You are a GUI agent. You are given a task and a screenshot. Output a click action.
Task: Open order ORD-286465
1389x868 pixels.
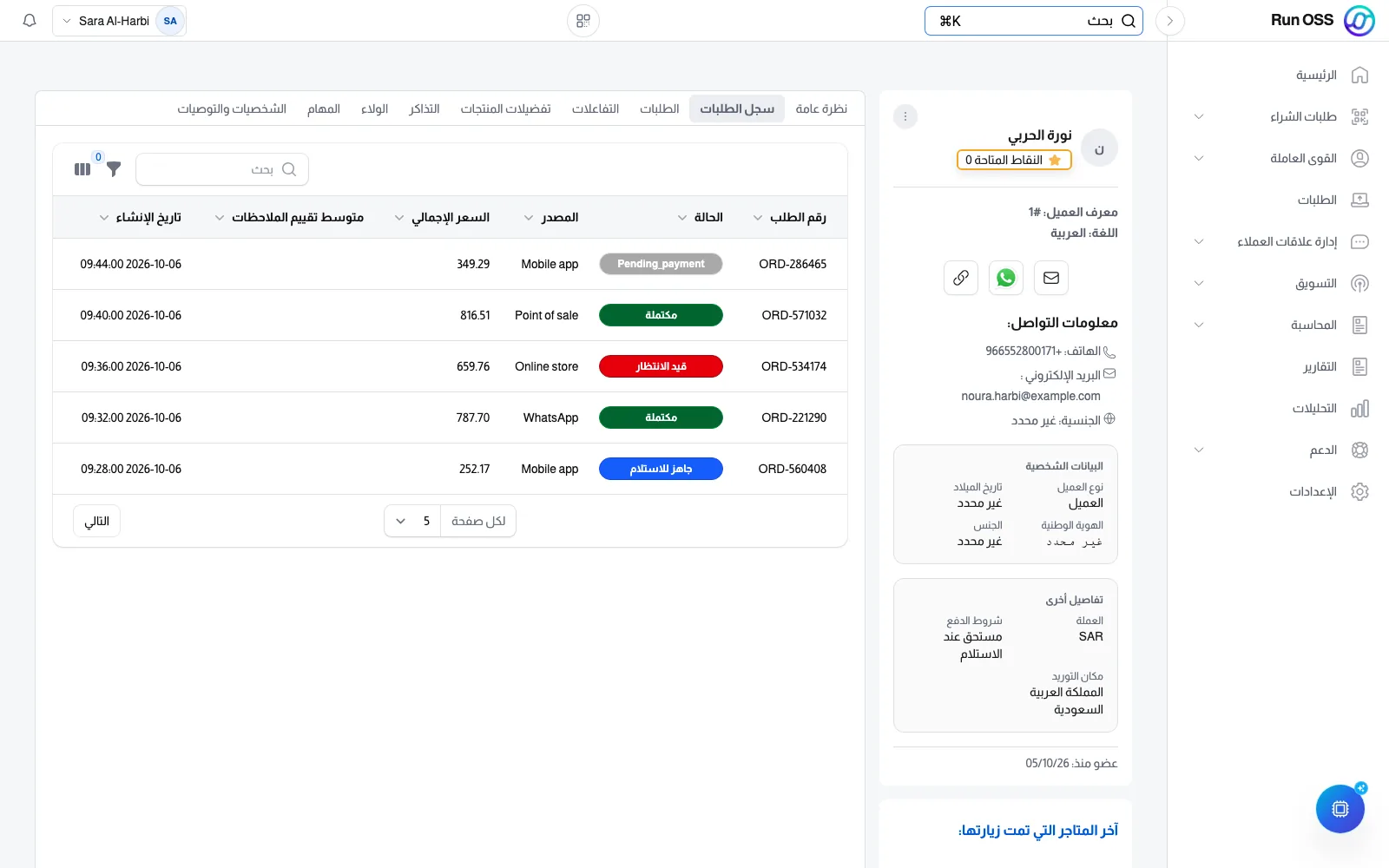click(x=793, y=264)
